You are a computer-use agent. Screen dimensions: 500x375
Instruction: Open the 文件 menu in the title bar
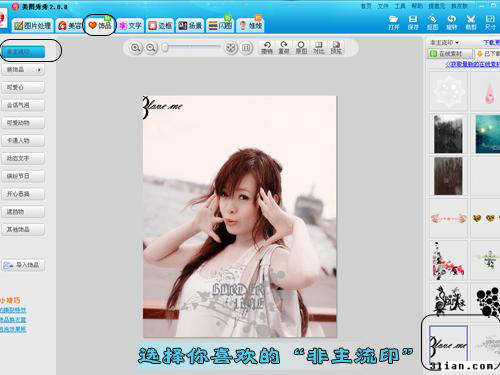(x=383, y=6)
